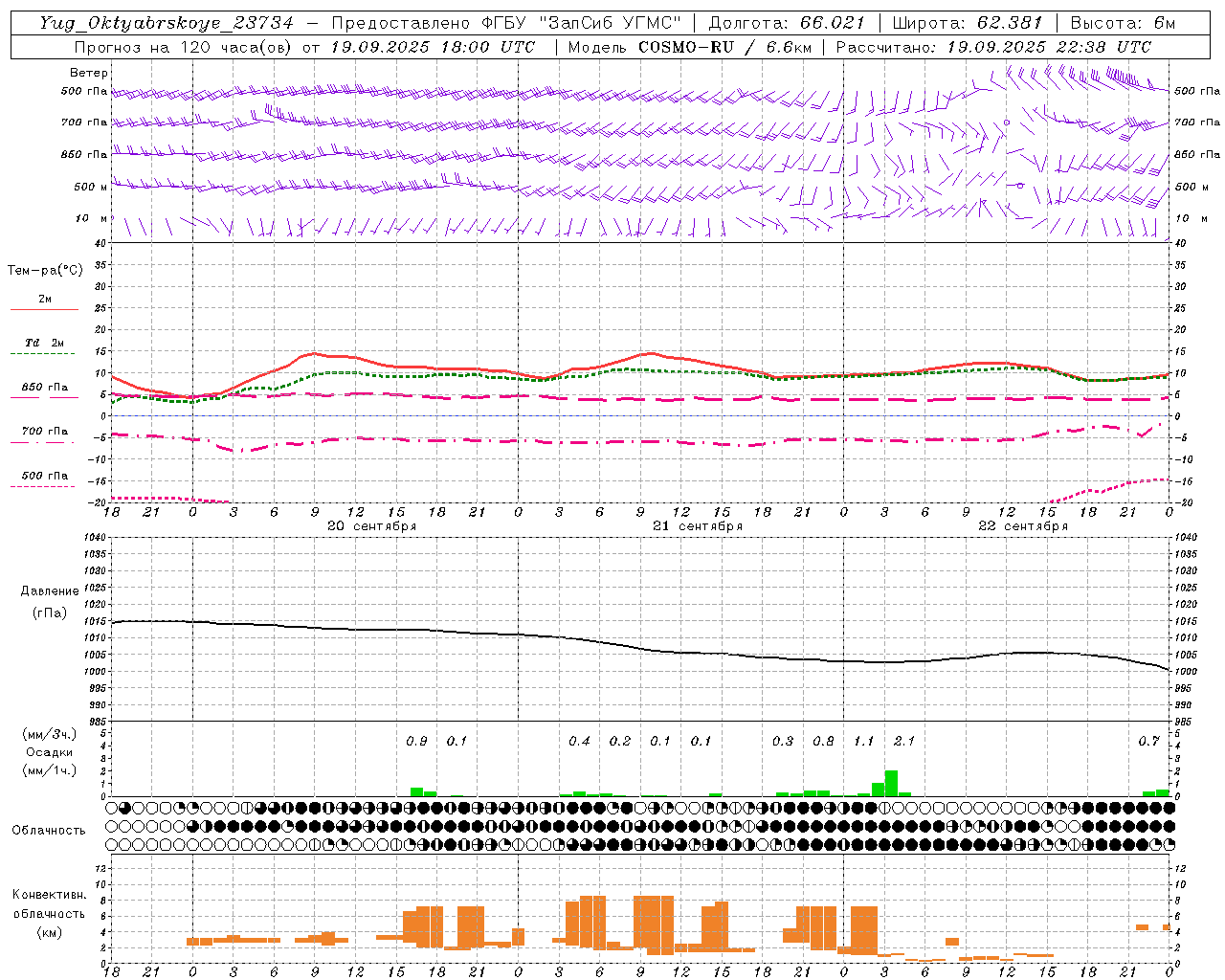This screenshot has height=980, width=1225.
Task: Click the "Конвективн." convective cloud label
Action: (50, 895)
